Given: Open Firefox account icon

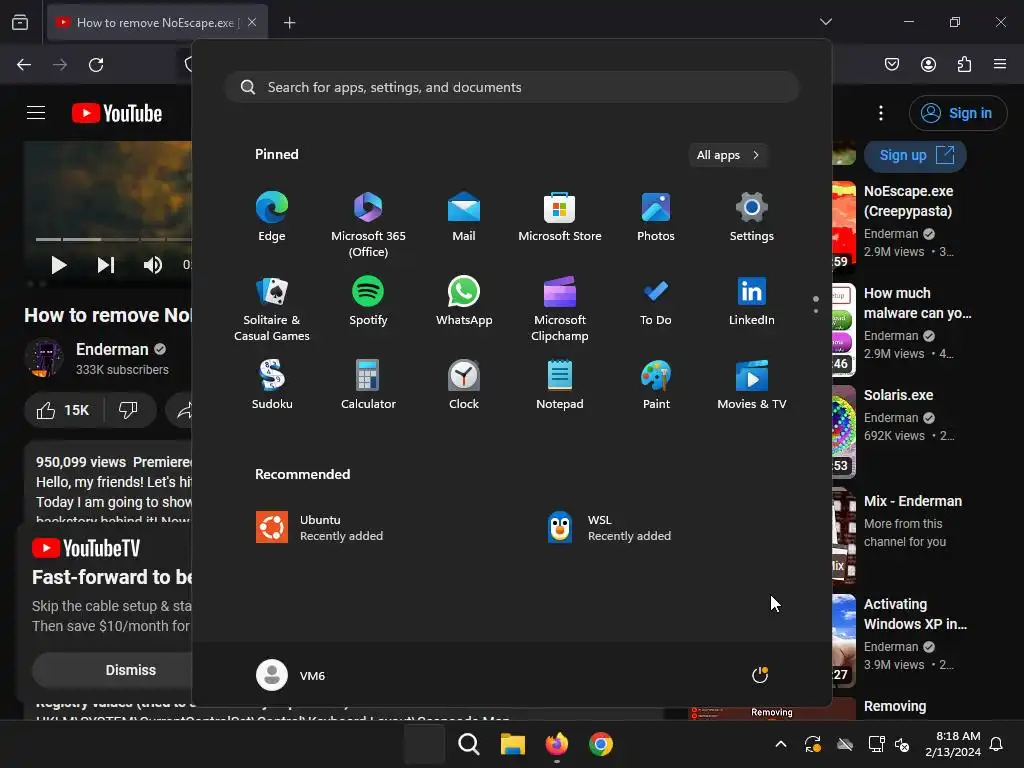Looking at the screenshot, I should [x=928, y=64].
